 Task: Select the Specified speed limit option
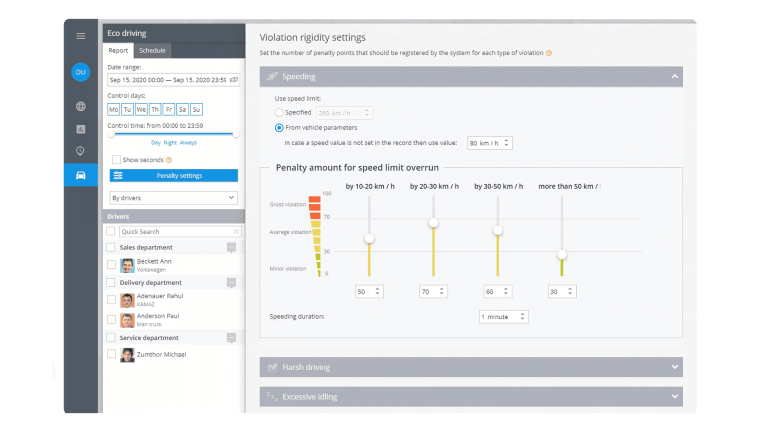[279, 113]
